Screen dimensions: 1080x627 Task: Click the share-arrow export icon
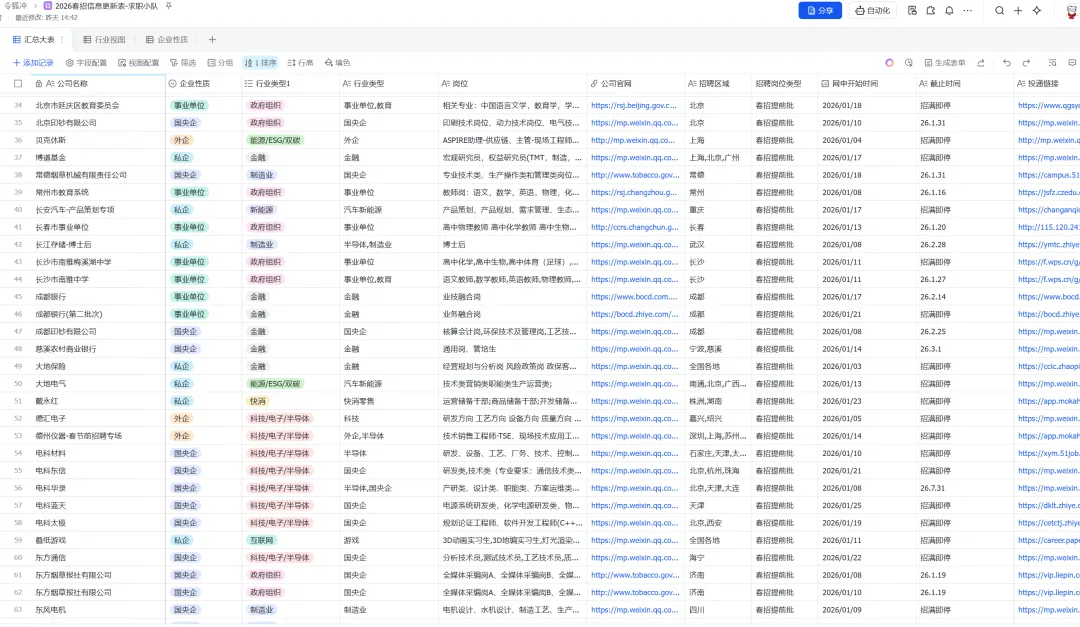click(x=981, y=63)
